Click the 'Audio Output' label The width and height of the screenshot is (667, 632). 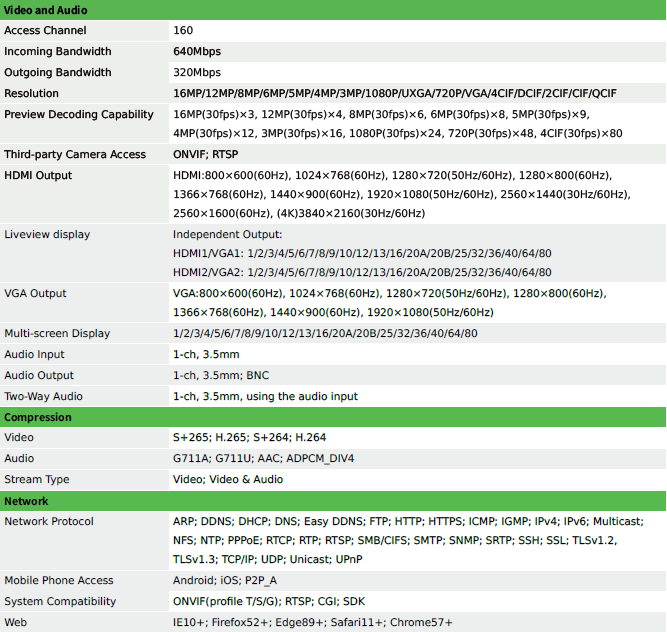pos(39,376)
